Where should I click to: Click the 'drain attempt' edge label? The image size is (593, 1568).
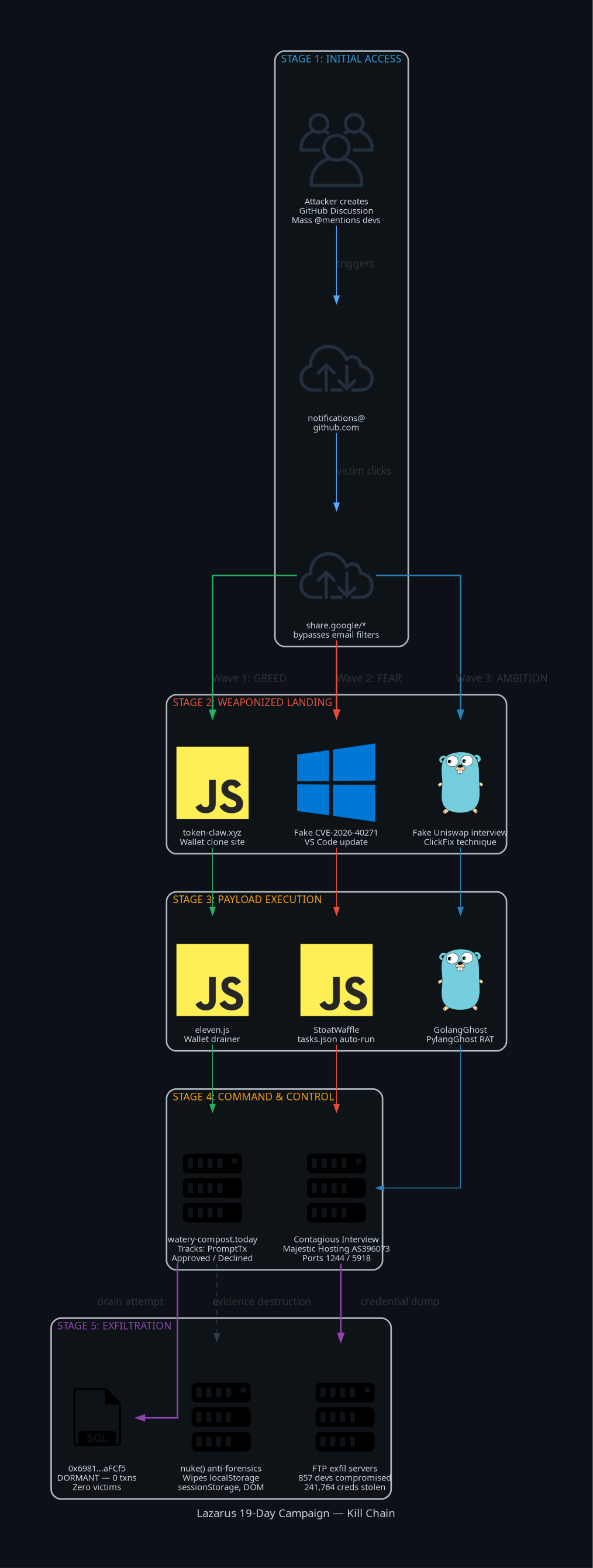[130, 1302]
